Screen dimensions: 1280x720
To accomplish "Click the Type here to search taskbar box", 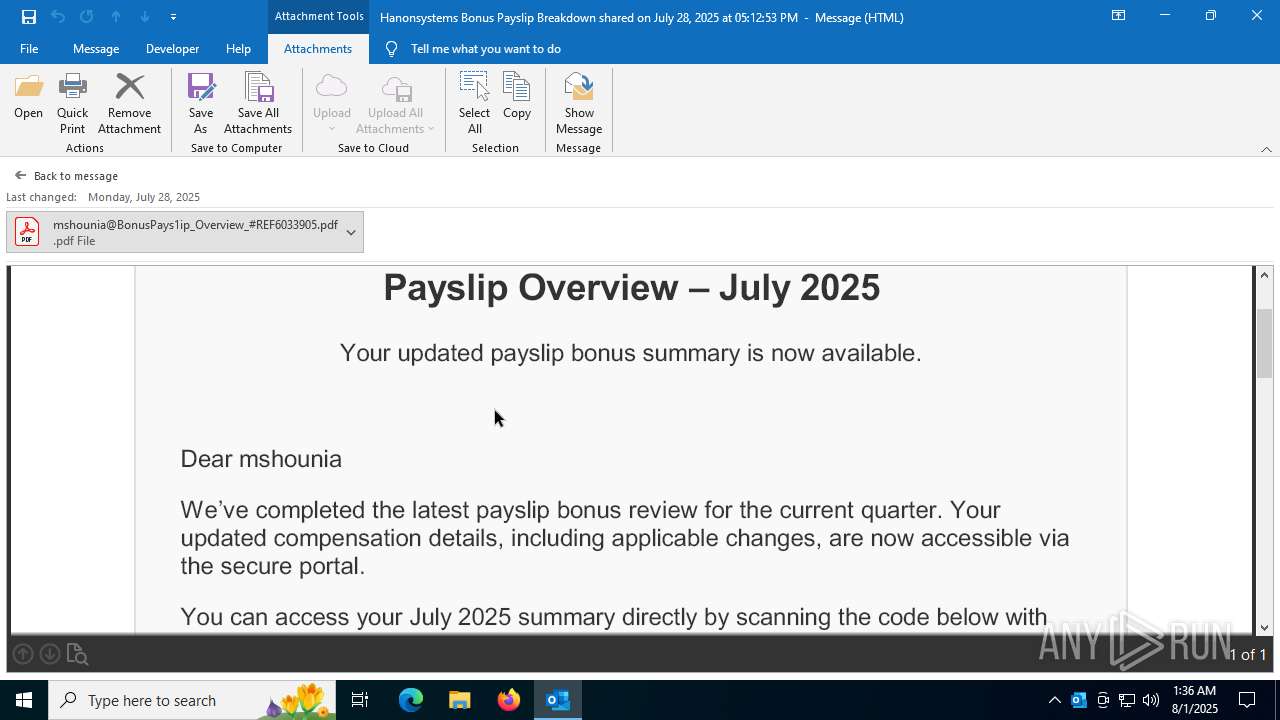I will 192,700.
